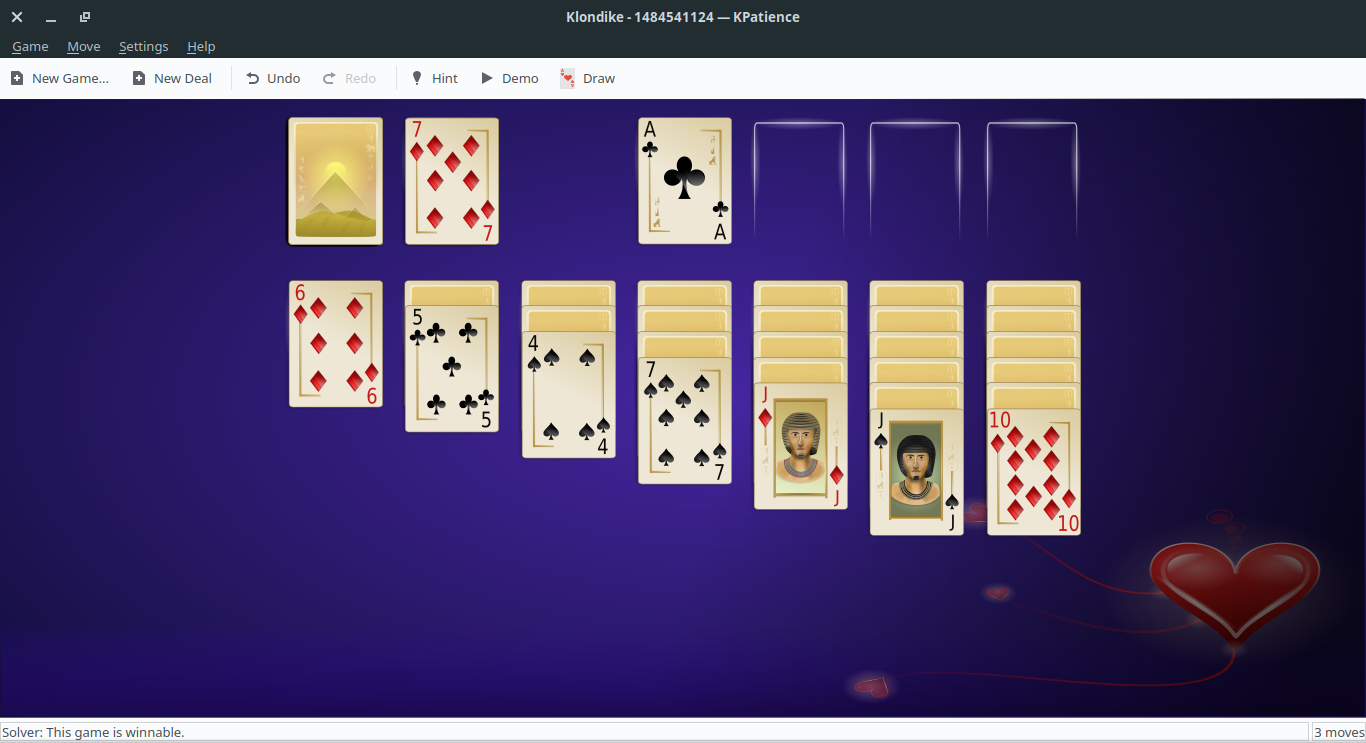
Task: Select the 10 of diamonds card
Action: pyautogui.click(x=1034, y=472)
